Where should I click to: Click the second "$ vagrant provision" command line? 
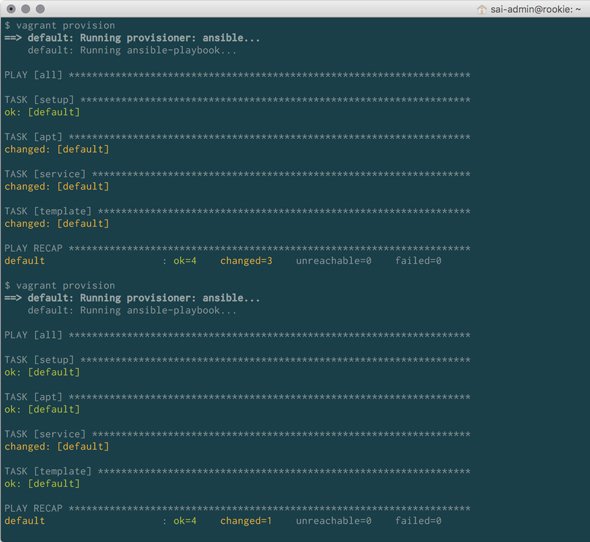60,285
